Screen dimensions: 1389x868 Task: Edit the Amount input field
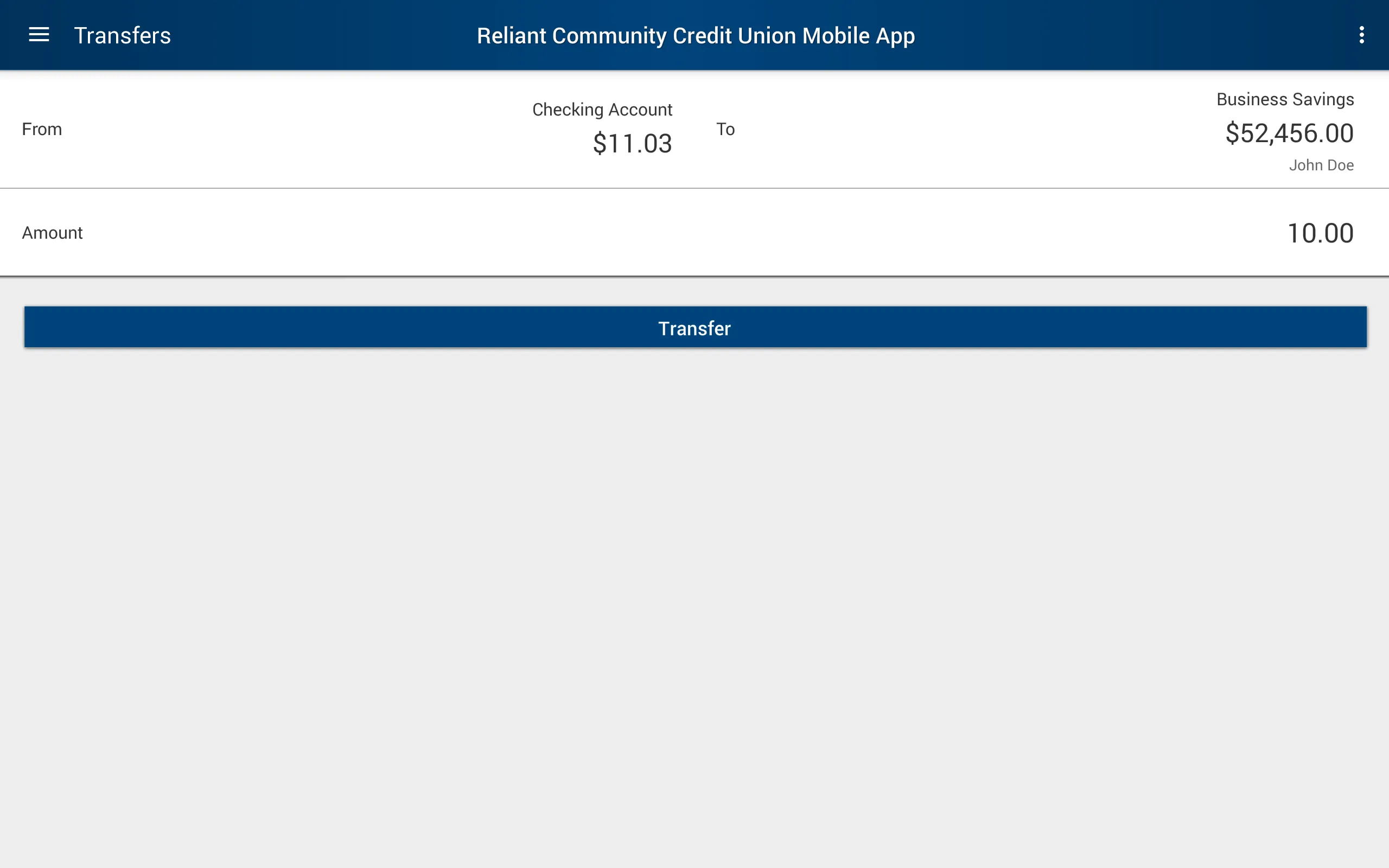pos(1320,232)
